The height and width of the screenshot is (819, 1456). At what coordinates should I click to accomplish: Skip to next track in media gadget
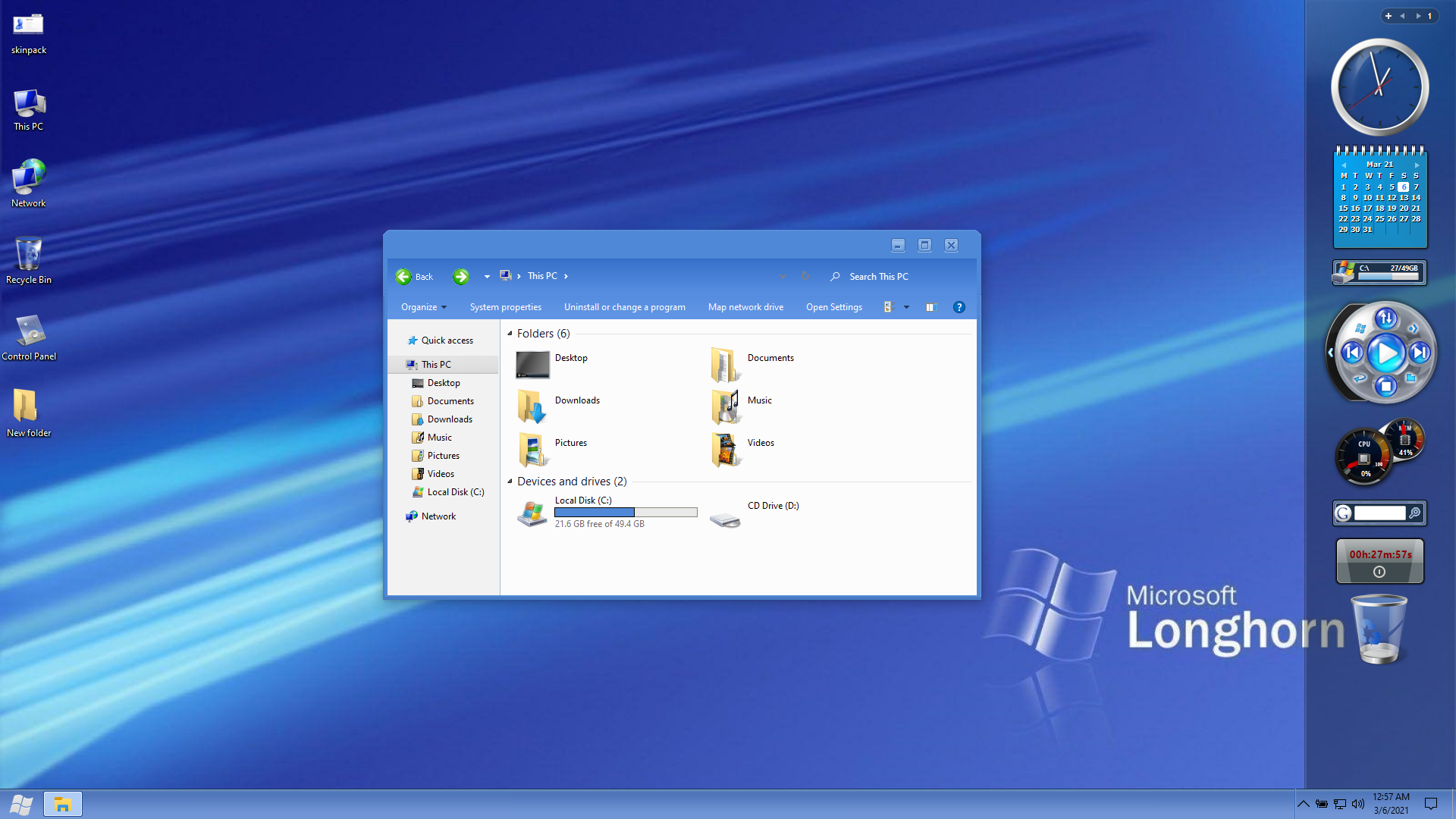(1420, 353)
